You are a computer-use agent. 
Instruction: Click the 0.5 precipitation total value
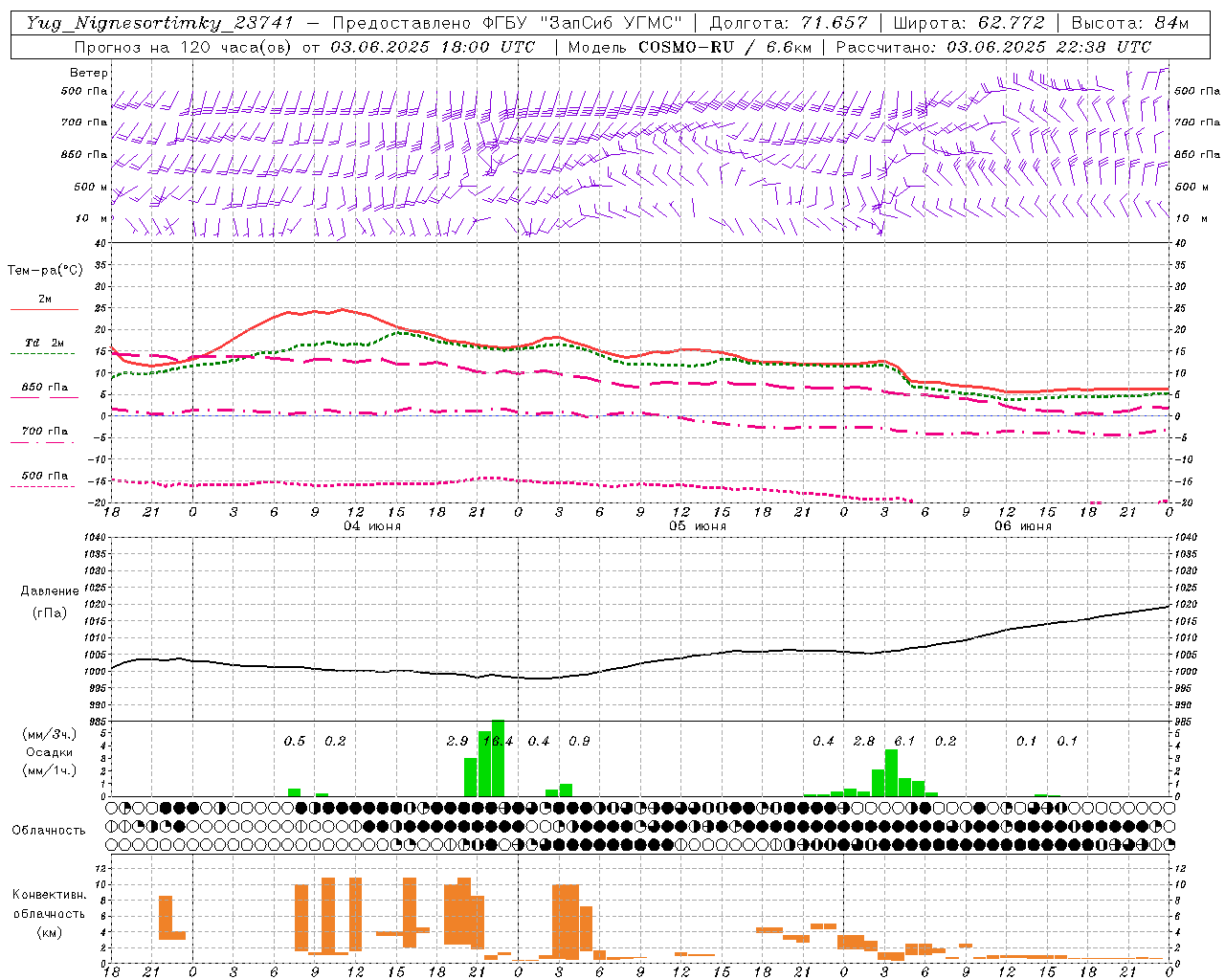click(x=295, y=741)
